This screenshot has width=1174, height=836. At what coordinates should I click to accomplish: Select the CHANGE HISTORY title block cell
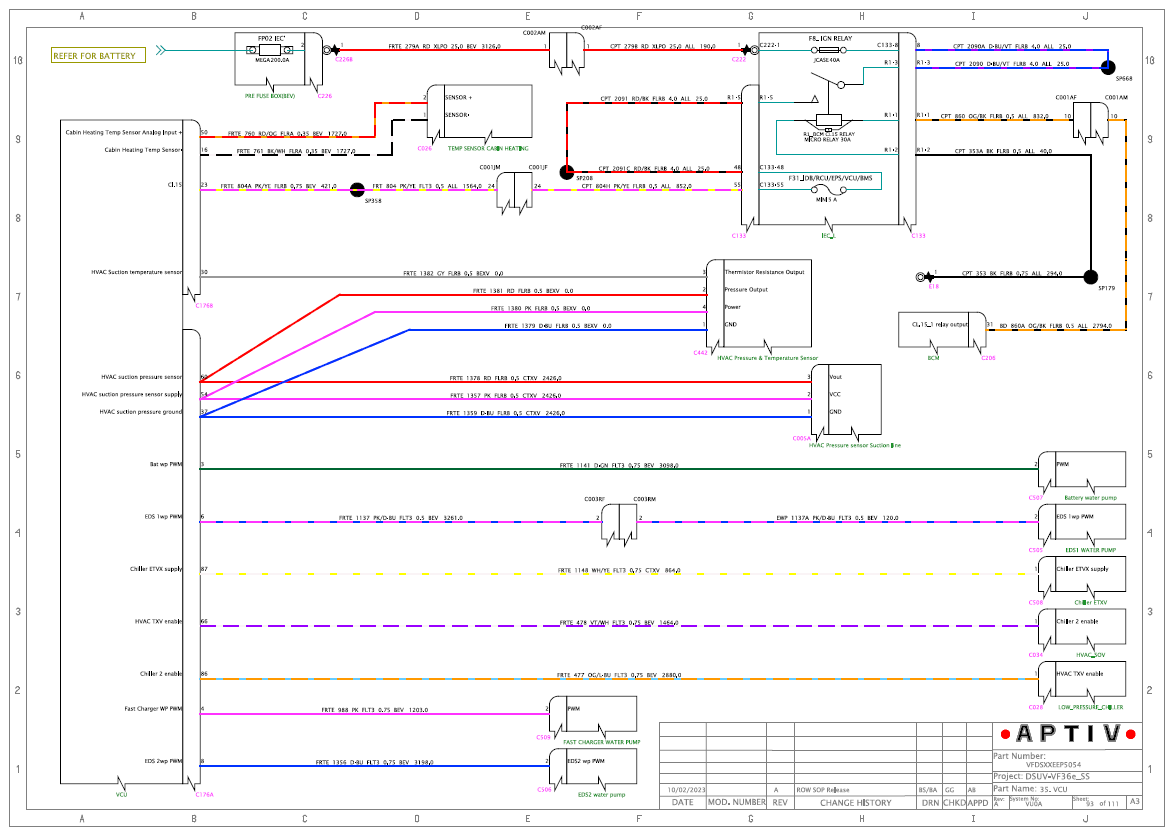click(855, 802)
